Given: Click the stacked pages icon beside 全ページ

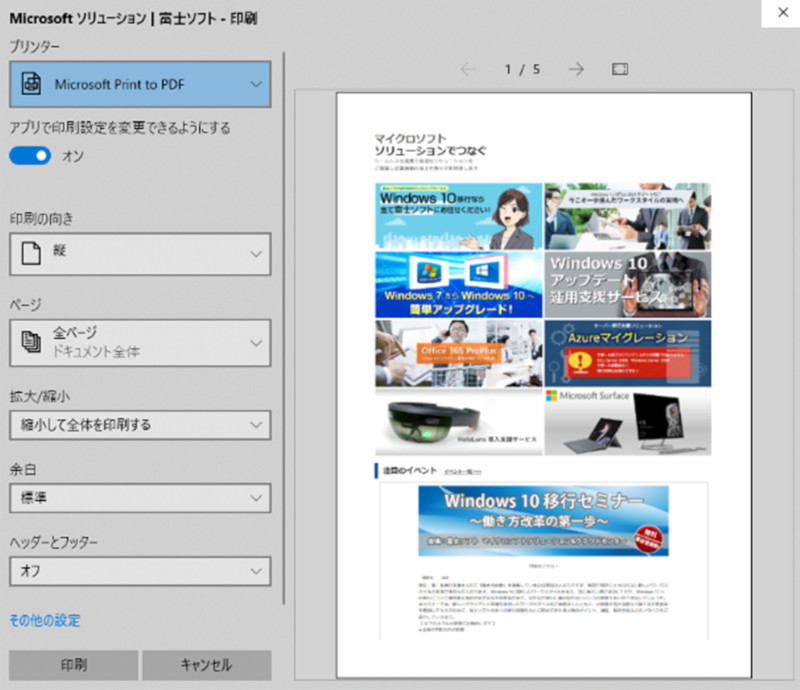Looking at the screenshot, I should pyautogui.click(x=31, y=342).
